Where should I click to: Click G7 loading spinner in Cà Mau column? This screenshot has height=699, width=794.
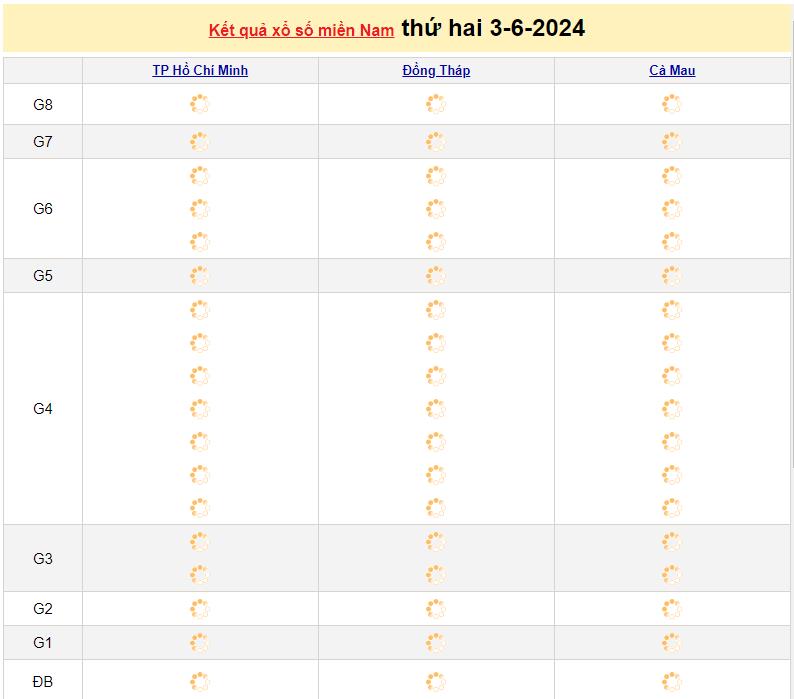pyautogui.click(x=672, y=142)
